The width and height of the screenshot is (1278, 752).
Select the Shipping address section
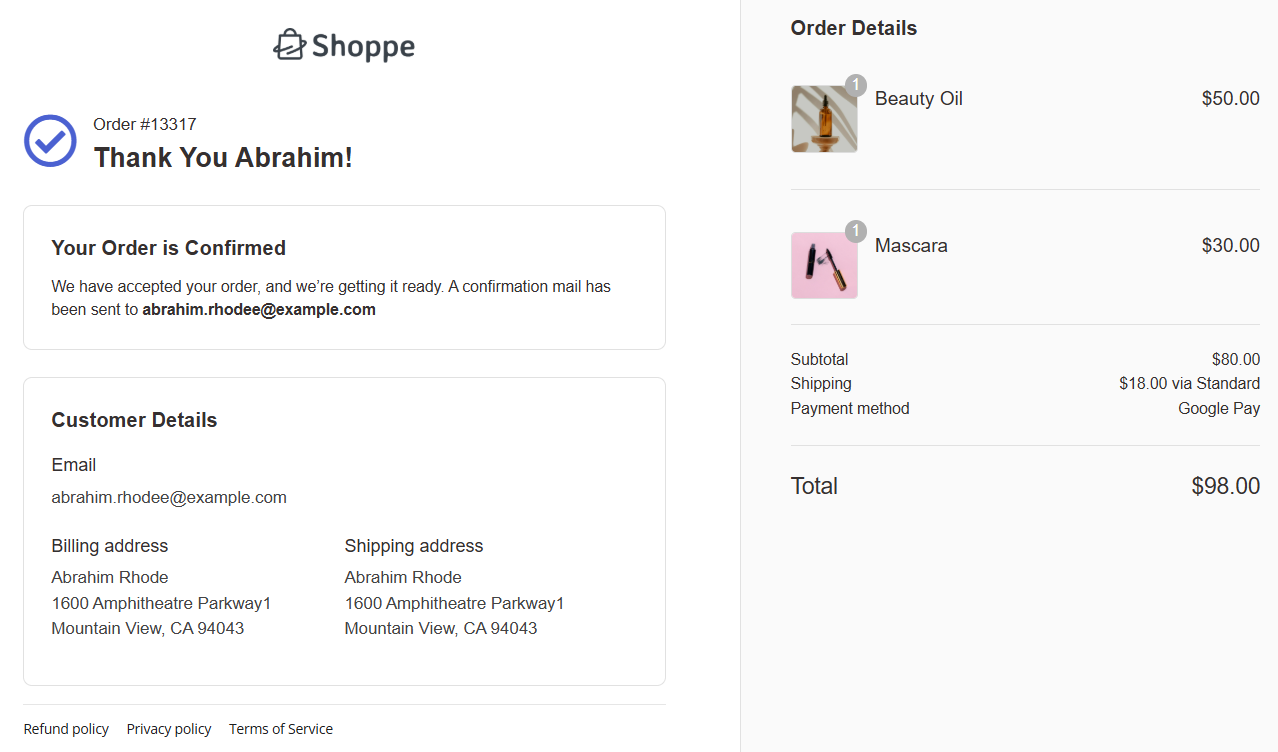click(x=413, y=545)
